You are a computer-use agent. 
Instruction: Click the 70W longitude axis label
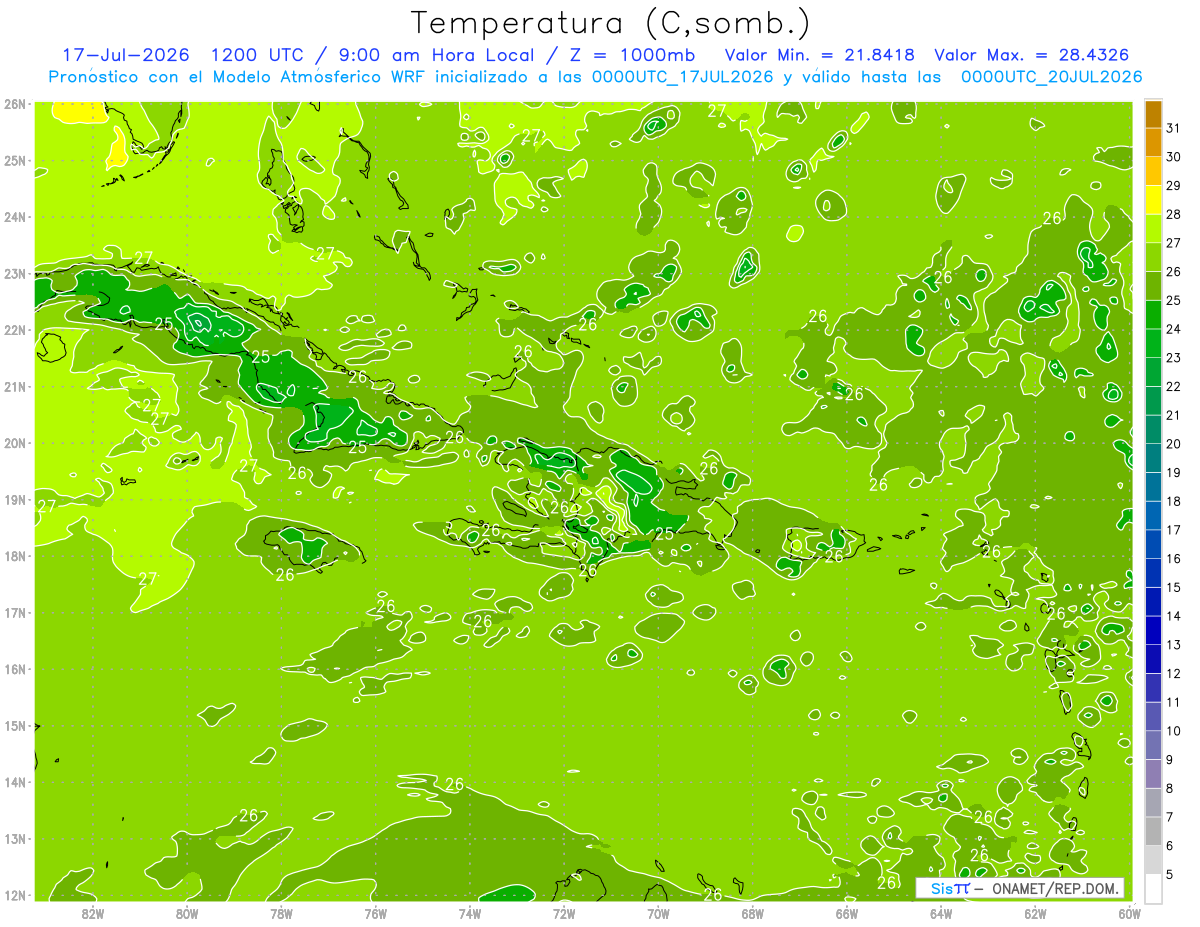[658, 913]
